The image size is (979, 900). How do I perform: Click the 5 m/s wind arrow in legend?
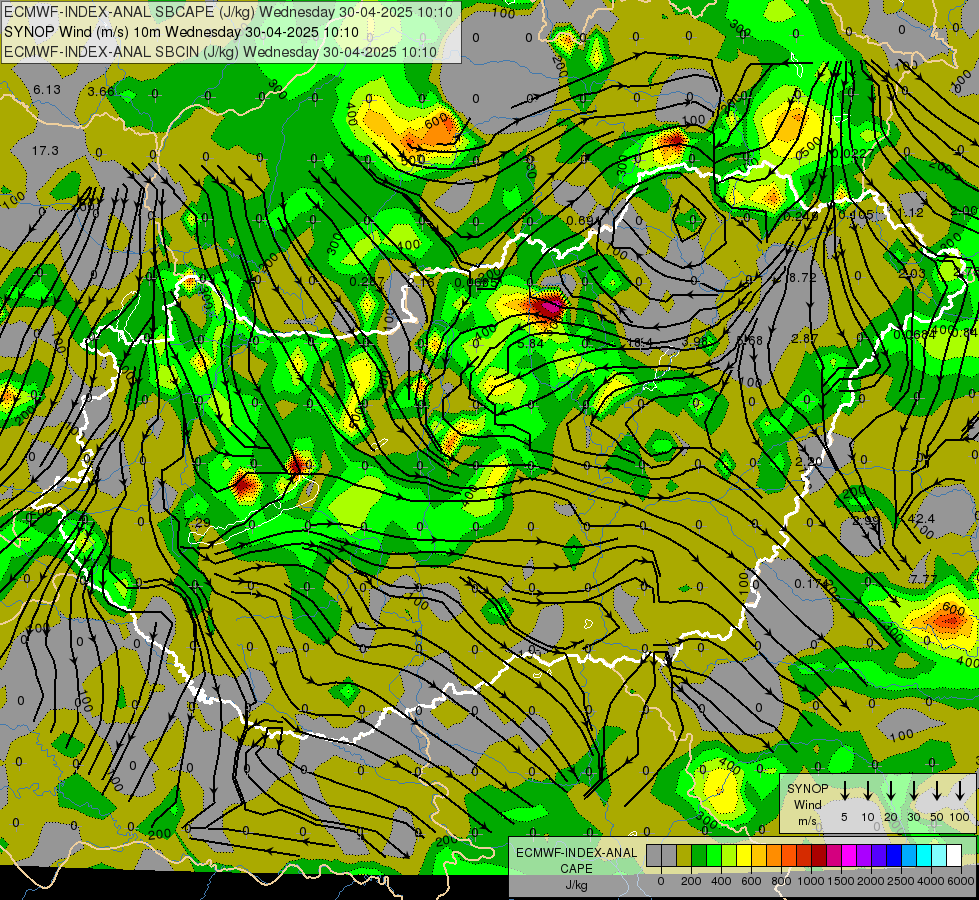coord(844,791)
